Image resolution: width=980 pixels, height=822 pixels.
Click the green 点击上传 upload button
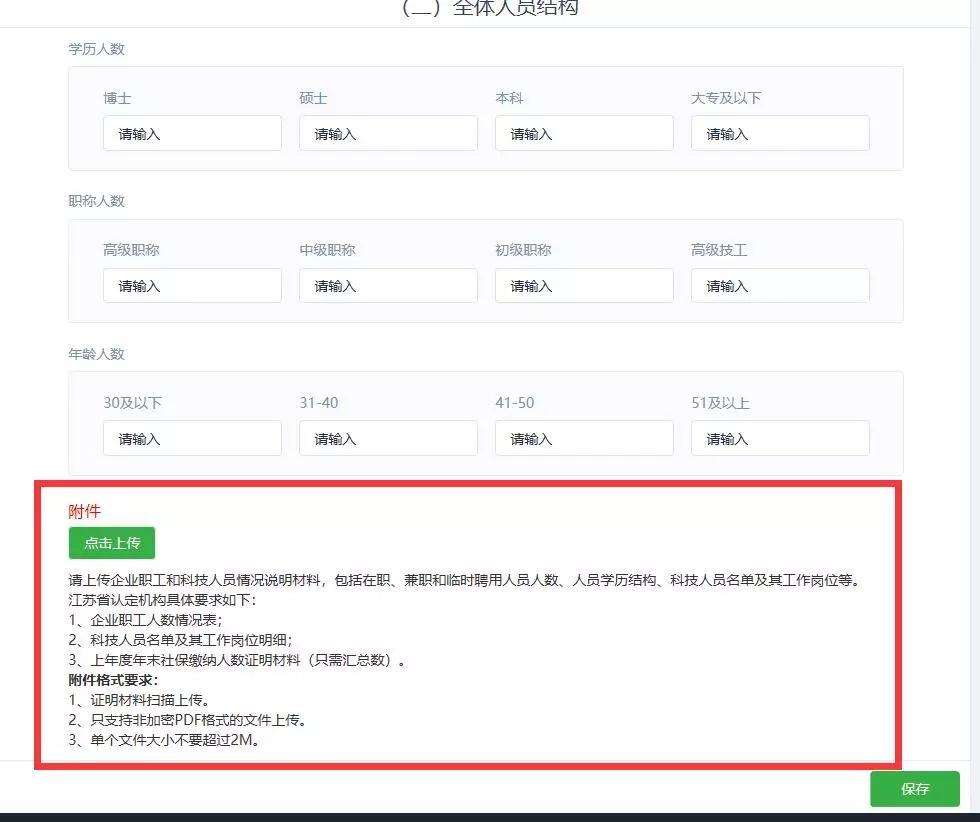coord(110,543)
